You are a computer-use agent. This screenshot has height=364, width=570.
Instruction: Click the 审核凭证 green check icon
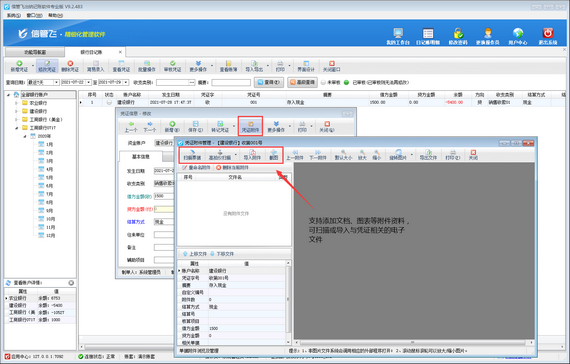coord(172,66)
